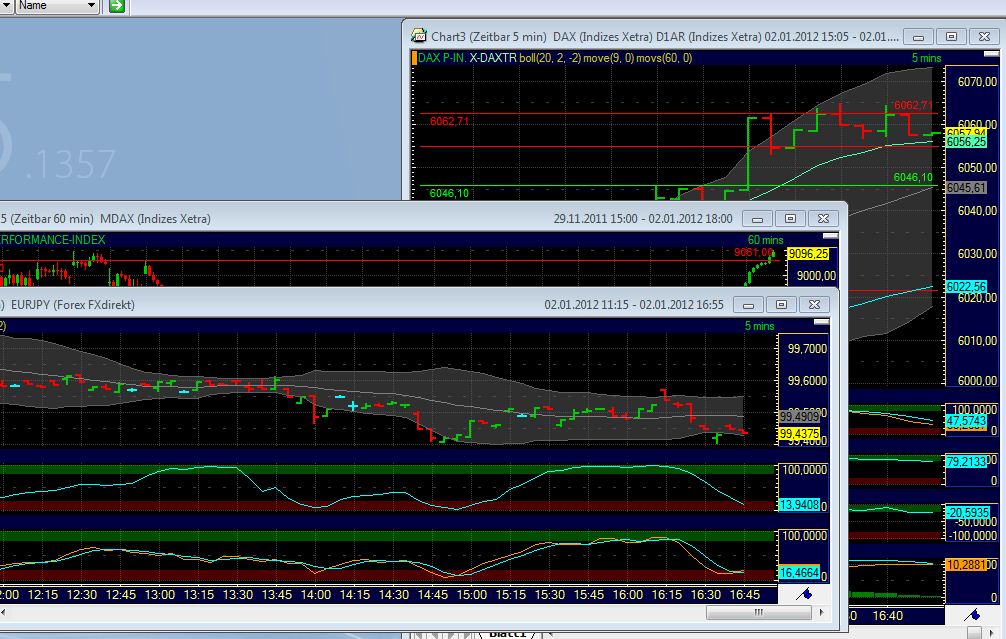Select the blue flag tool below the DAX chart
The width and height of the screenshot is (1006, 639).
976,616
